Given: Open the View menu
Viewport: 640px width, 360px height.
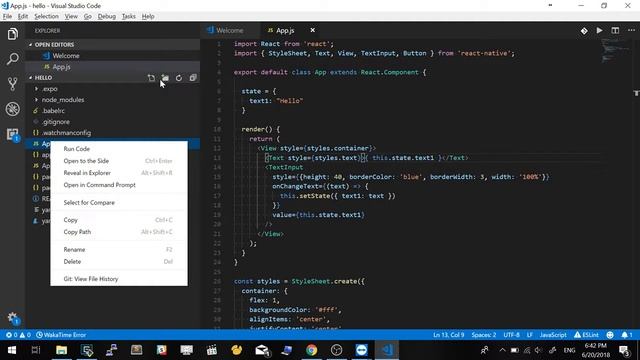Looking at the screenshot, I should click(71, 16).
